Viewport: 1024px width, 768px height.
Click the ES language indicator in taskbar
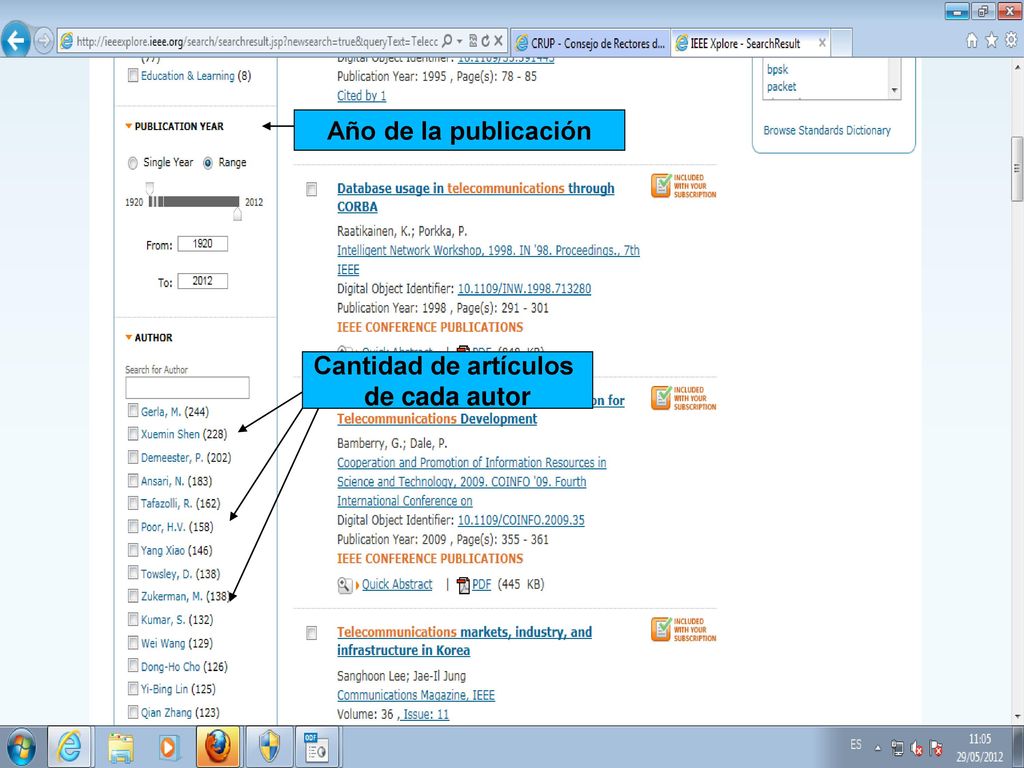click(x=856, y=745)
